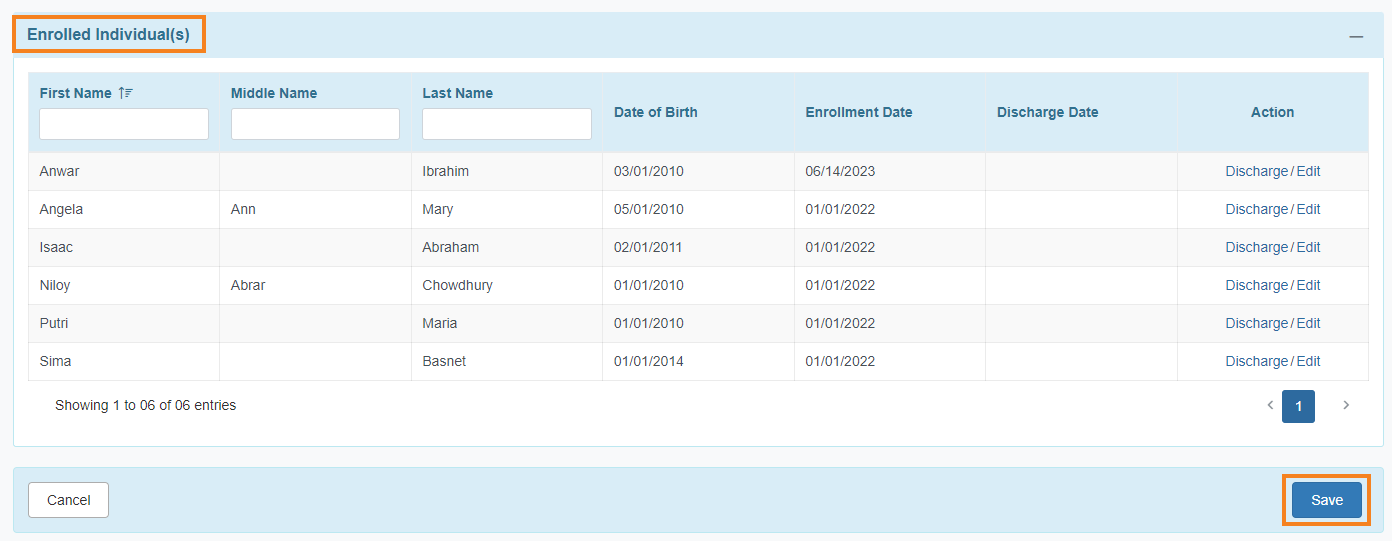Edit Anwar Ibrahim's enrollment
This screenshot has height=541, width=1392.
point(1308,171)
